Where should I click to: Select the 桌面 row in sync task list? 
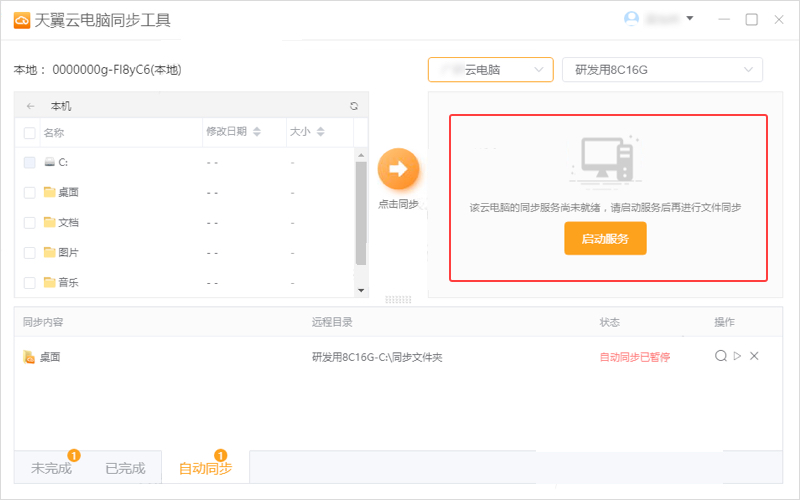(x=398, y=357)
